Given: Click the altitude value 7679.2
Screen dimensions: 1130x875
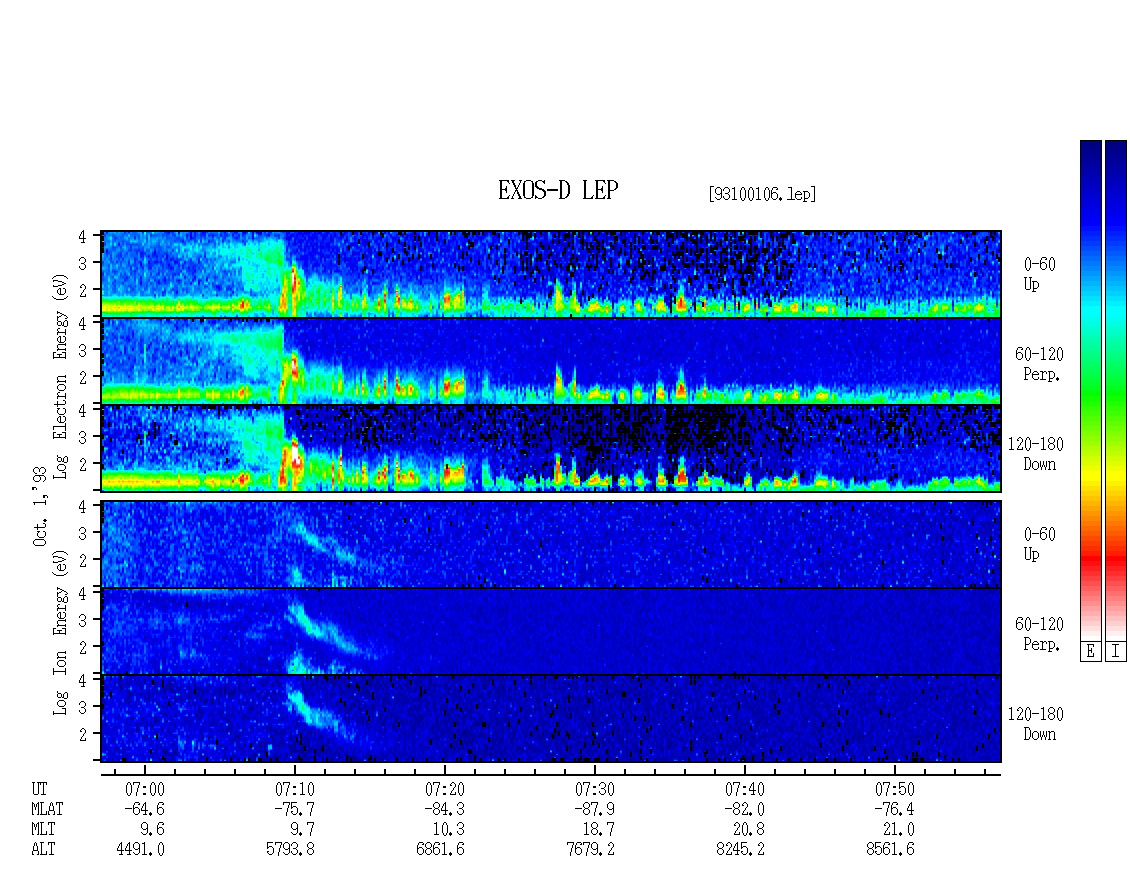Looking at the screenshot, I should coord(590,850).
